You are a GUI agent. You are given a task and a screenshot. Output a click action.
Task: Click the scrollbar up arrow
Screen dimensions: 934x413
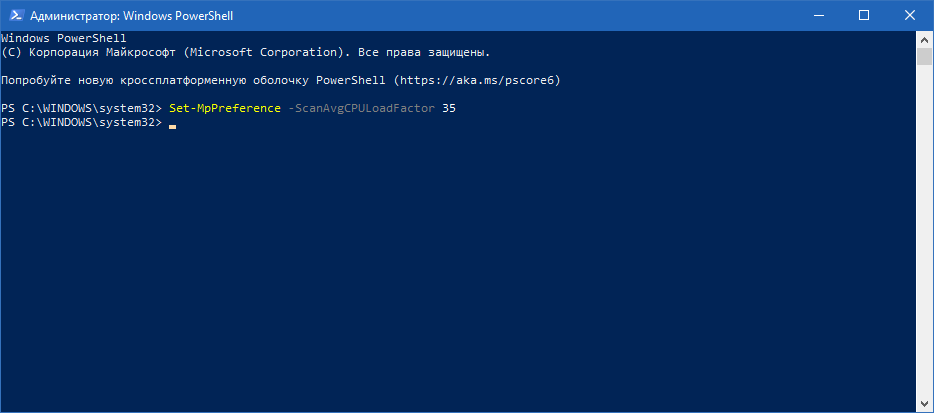[925, 41]
